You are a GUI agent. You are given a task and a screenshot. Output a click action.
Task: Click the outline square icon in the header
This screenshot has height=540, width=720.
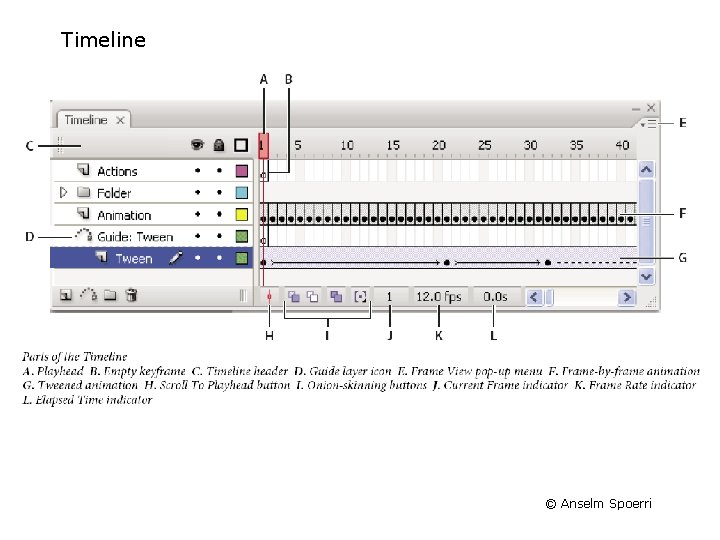(x=241, y=145)
